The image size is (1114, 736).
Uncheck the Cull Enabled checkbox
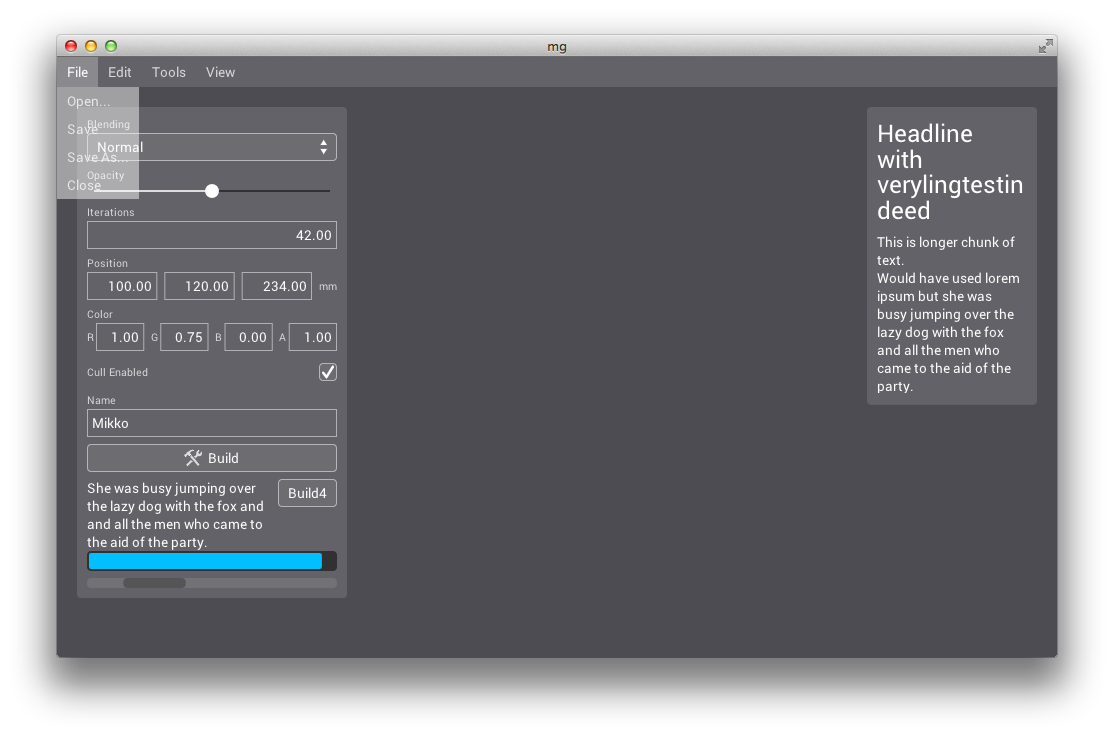[x=328, y=372]
